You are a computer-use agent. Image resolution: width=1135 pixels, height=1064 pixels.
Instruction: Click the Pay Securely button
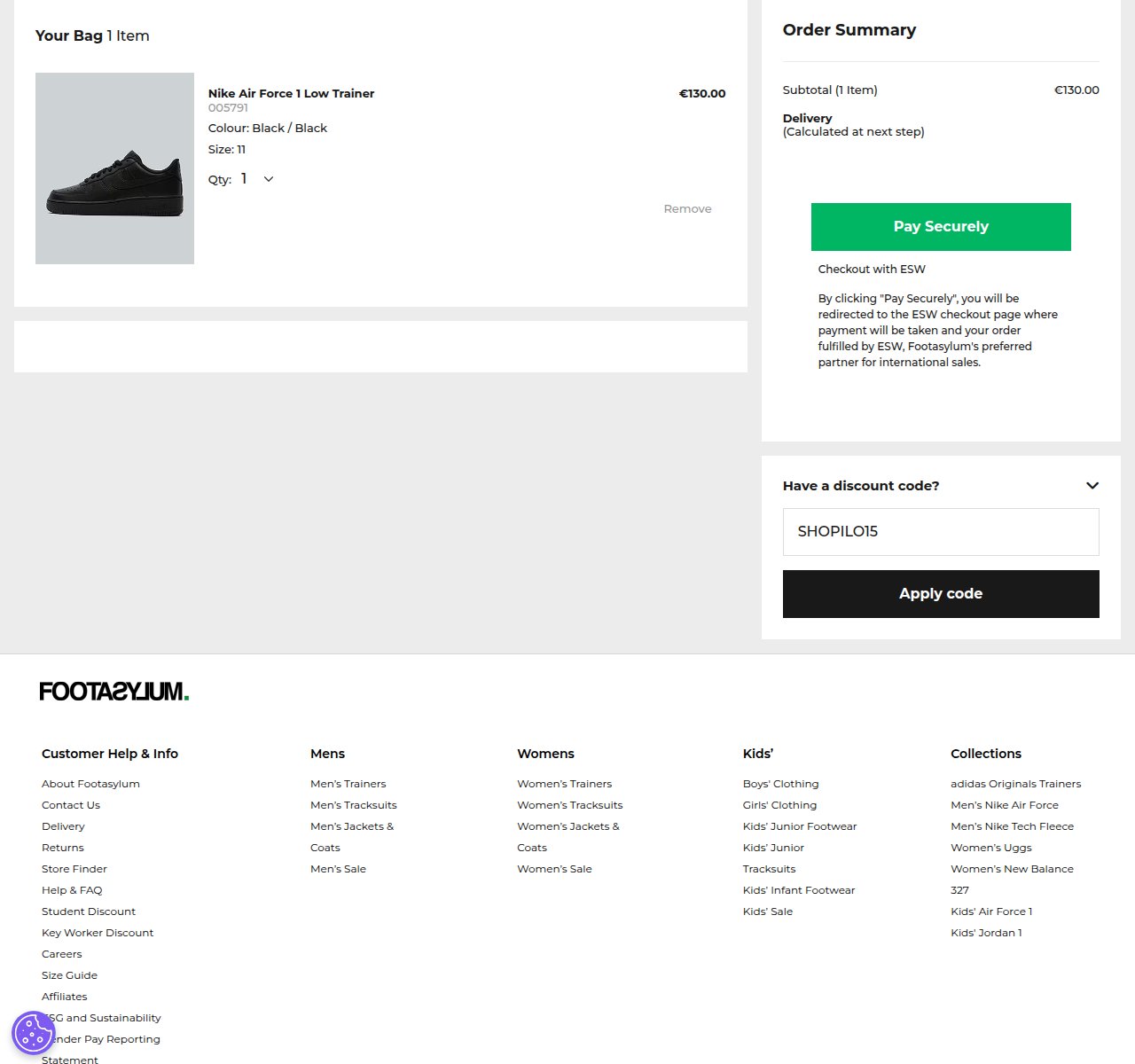(x=941, y=227)
